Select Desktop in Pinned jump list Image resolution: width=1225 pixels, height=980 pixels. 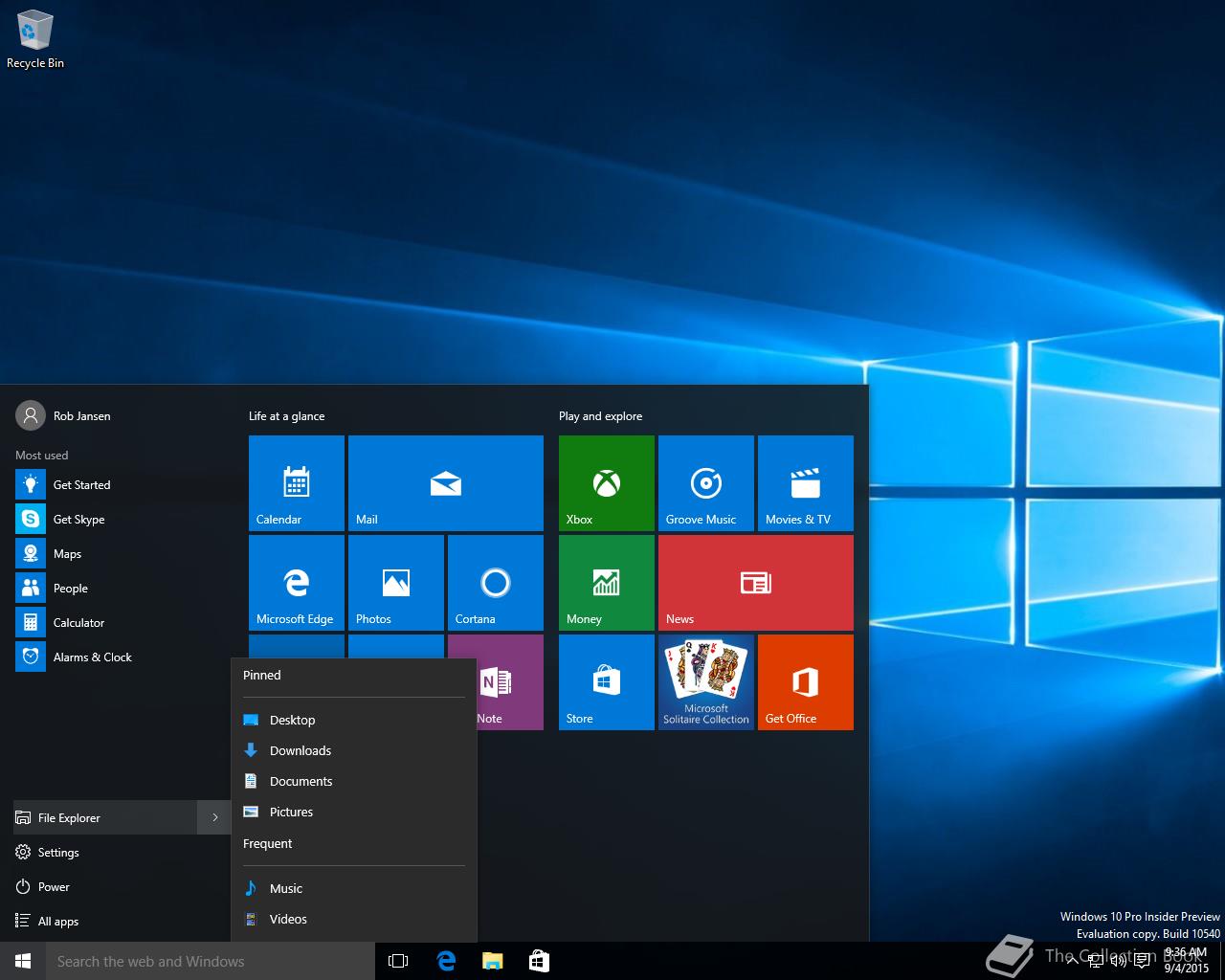tap(354, 720)
